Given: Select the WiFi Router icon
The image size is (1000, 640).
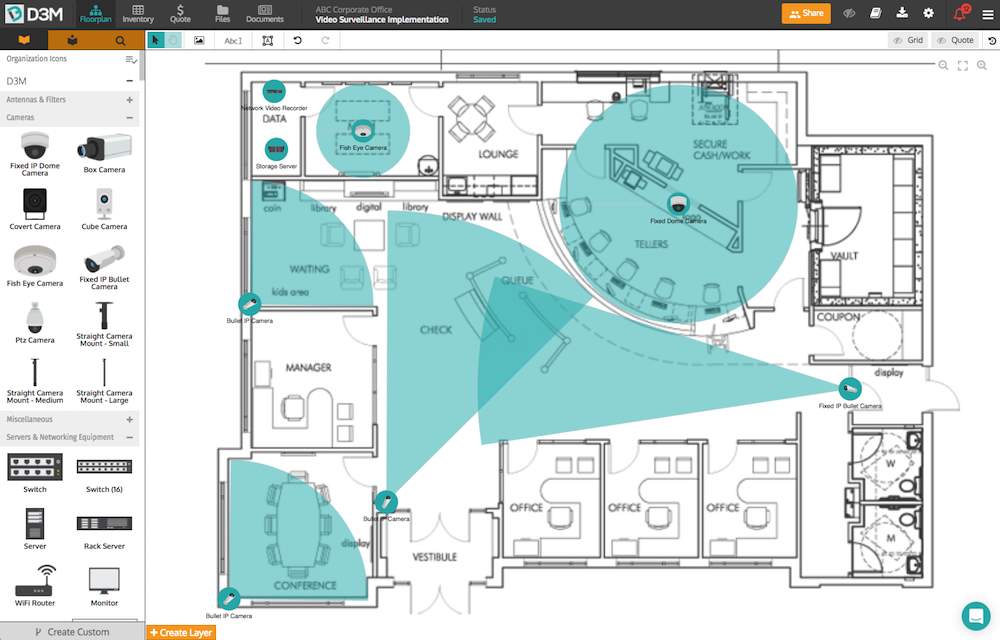Looking at the screenshot, I should coord(35,580).
